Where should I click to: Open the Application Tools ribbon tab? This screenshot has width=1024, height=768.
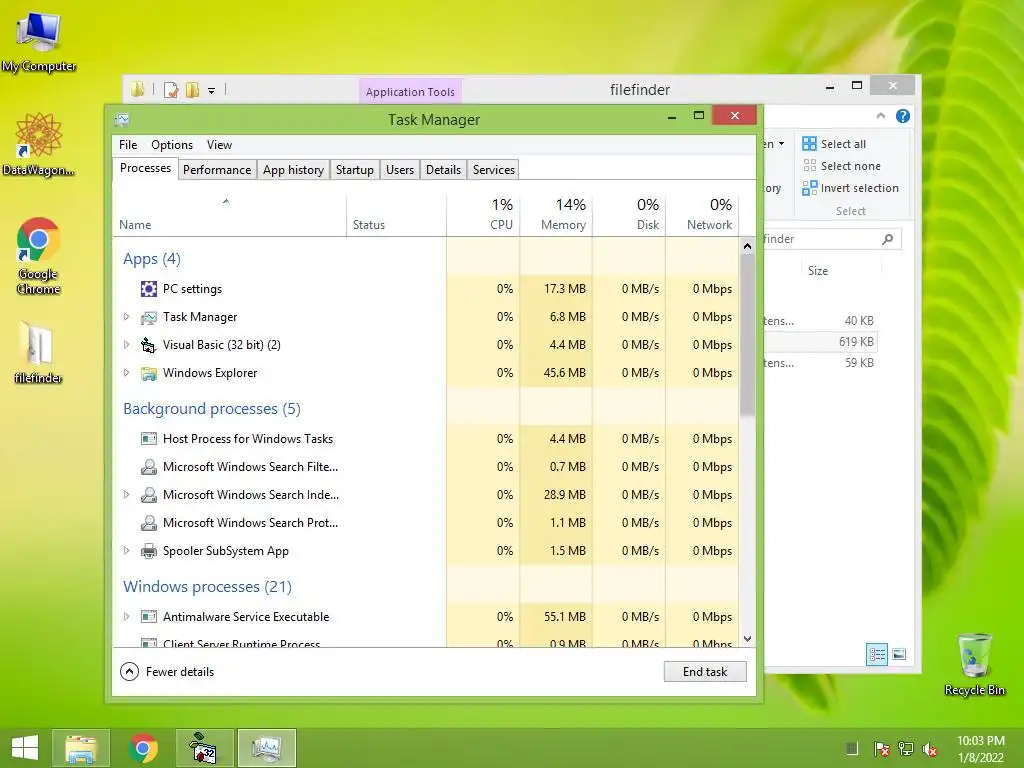click(x=410, y=92)
